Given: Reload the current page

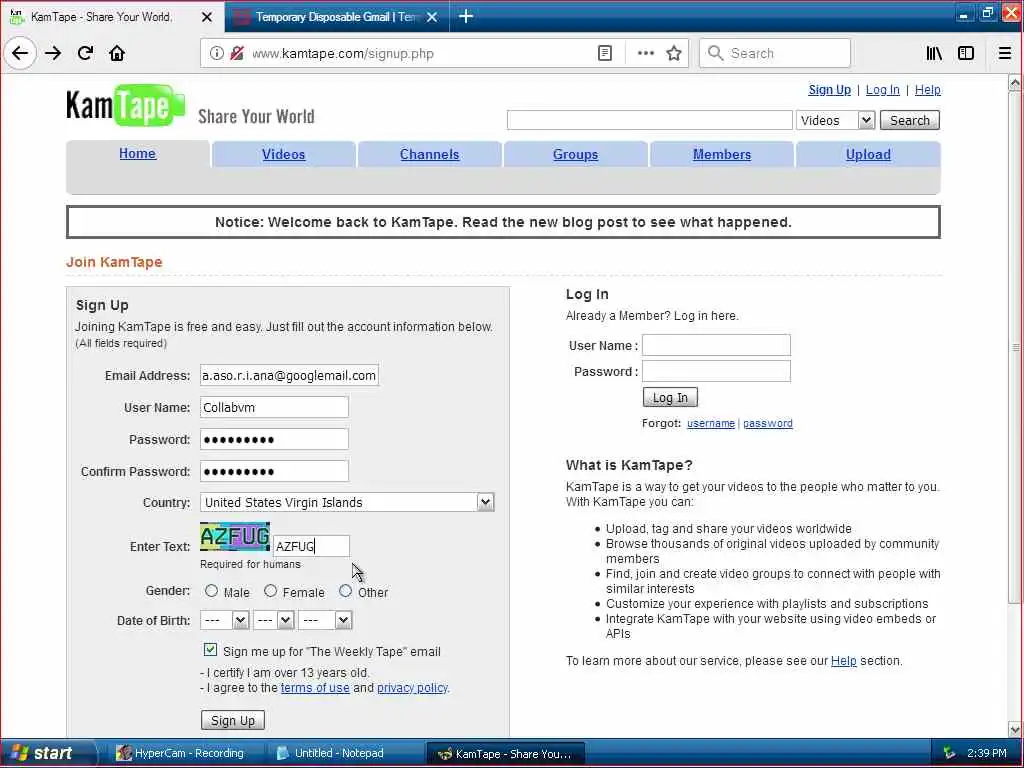Looking at the screenshot, I should coord(85,53).
